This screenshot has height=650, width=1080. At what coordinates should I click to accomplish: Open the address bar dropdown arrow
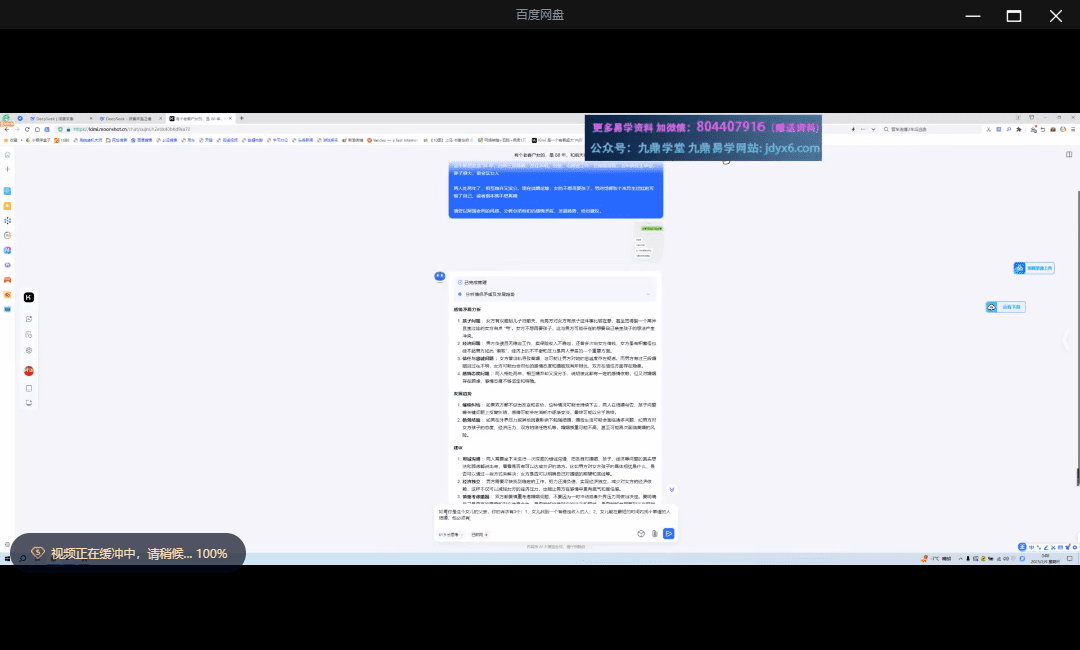874,129
